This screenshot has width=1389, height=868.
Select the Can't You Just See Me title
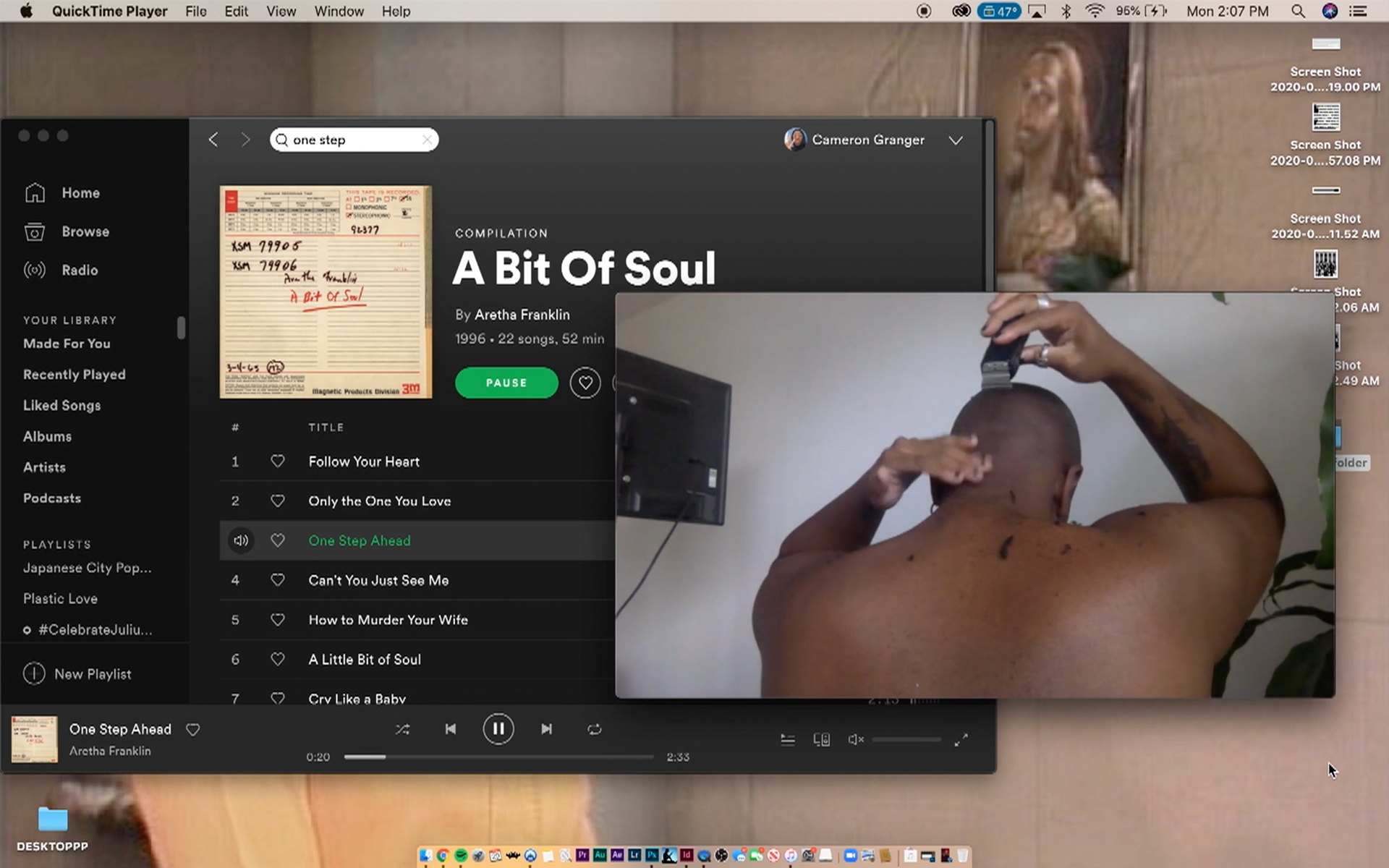click(x=378, y=580)
